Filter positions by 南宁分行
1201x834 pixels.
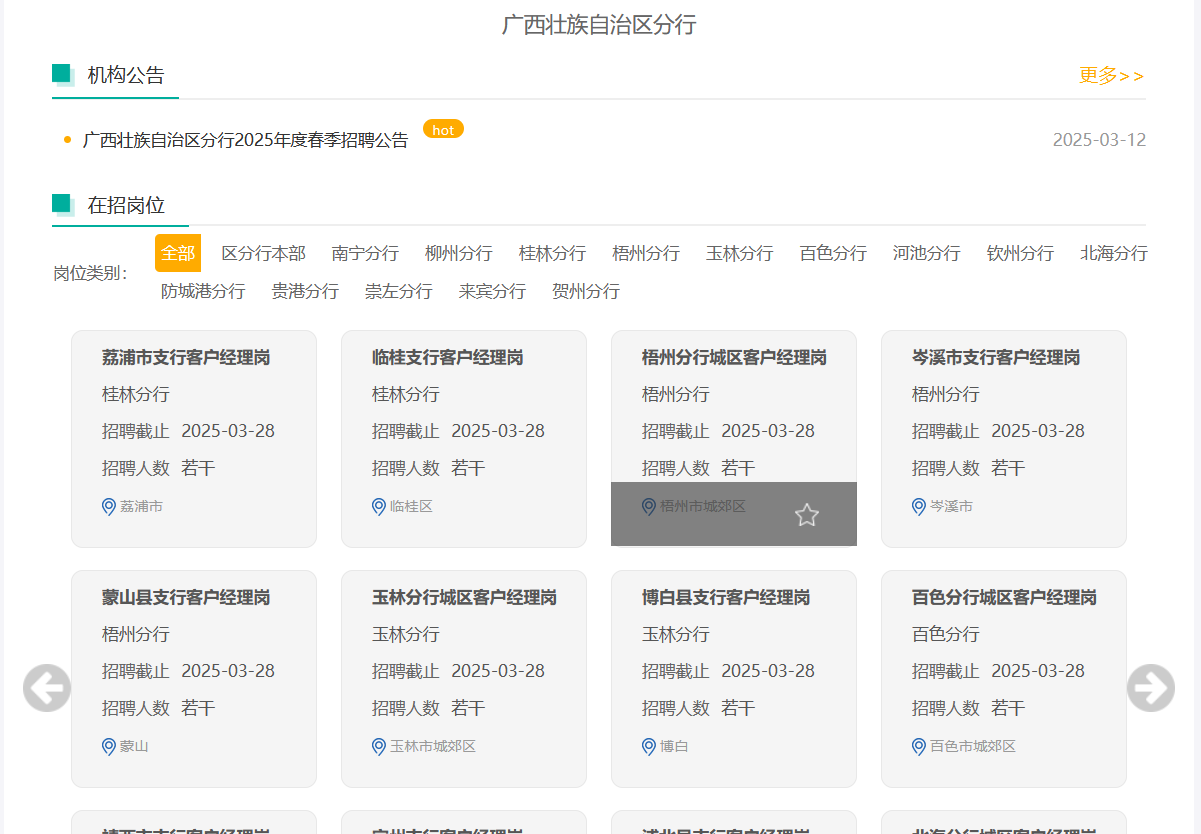[365, 253]
